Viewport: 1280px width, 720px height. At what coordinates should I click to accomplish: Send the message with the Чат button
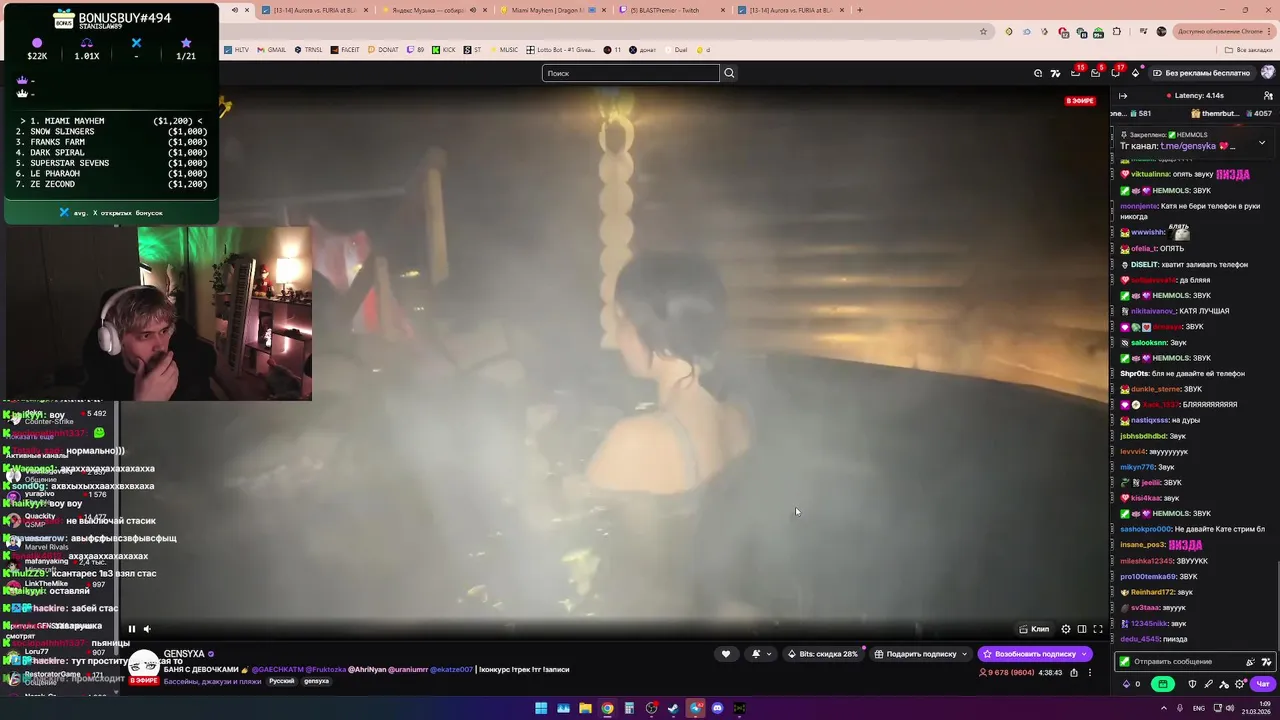coord(1263,684)
